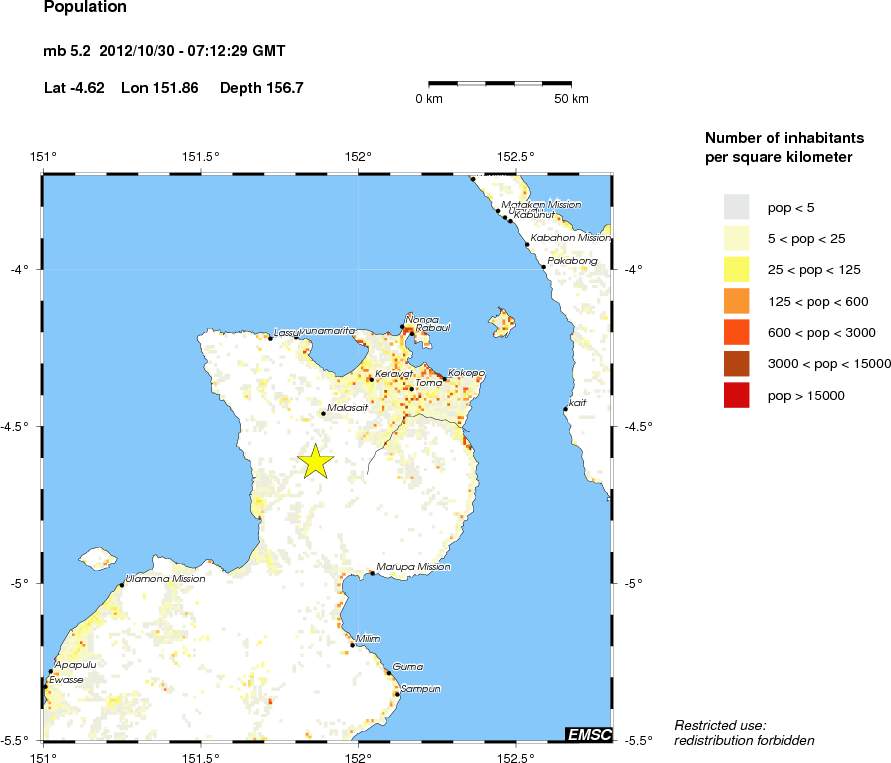Click the 'Kabunut' place label
Image resolution: width=891 pixels, height=763 pixels.
[x=534, y=215]
